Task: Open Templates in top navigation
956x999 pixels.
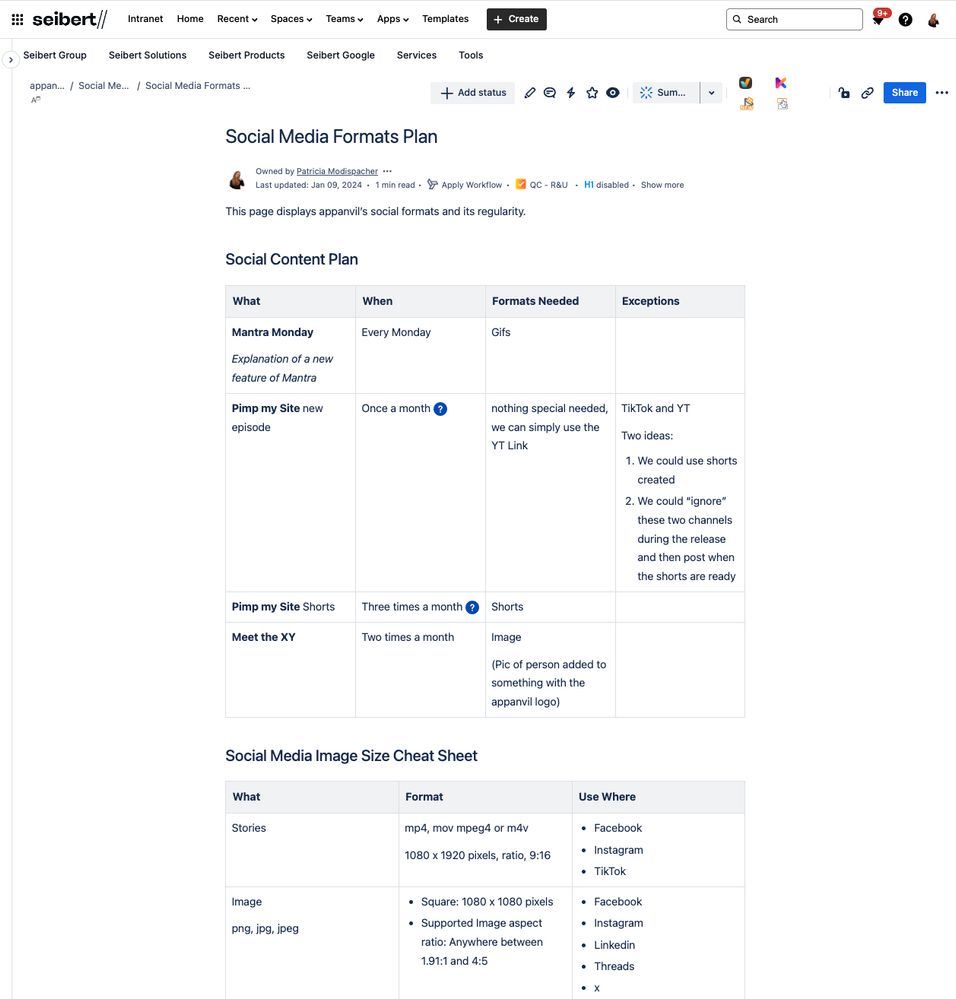Action: tap(445, 19)
